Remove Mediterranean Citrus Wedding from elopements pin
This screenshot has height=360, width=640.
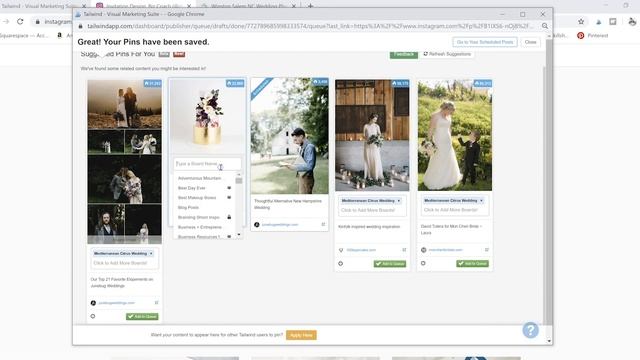click(151, 253)
